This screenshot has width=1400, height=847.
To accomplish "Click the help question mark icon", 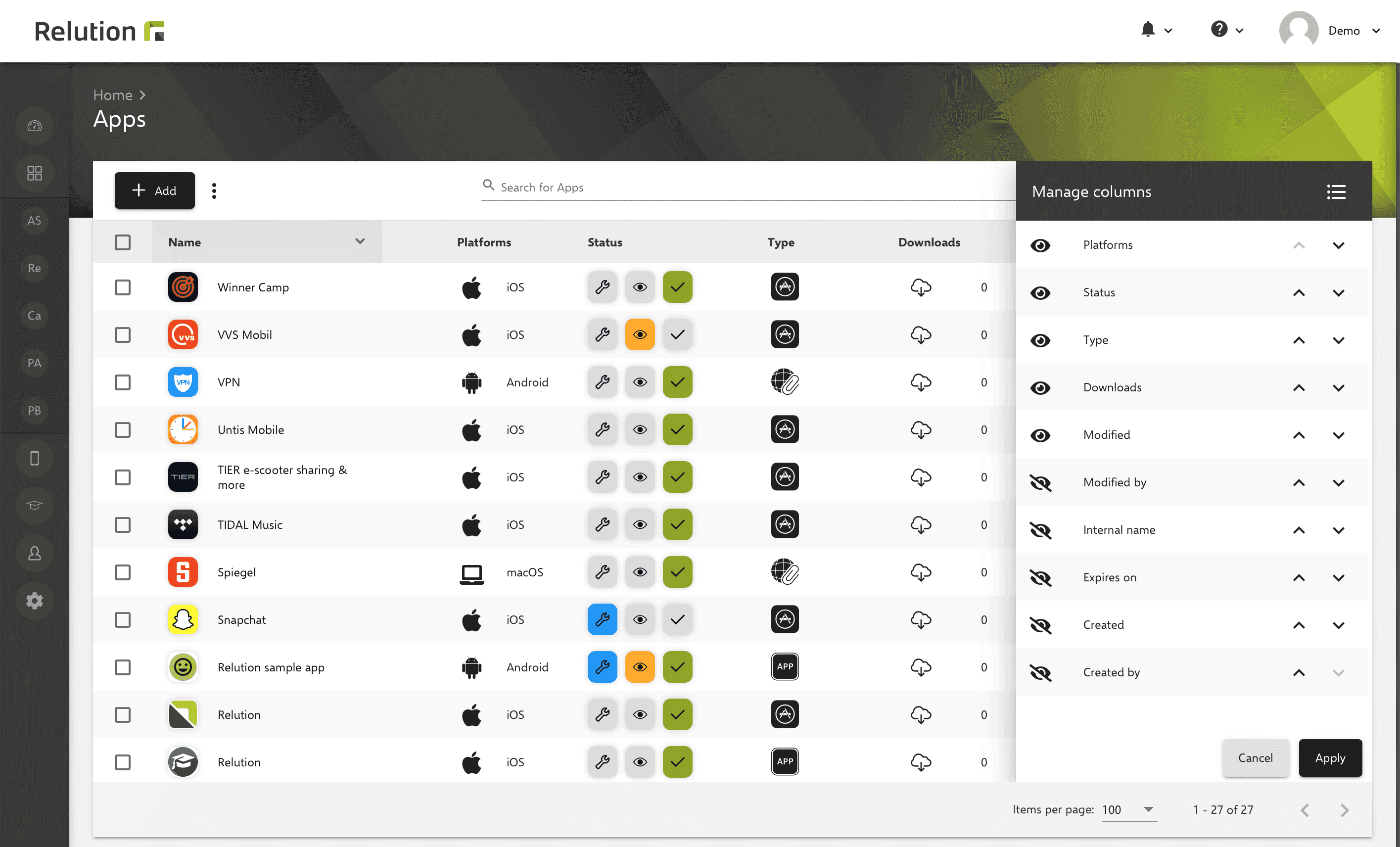I will 1219,30.
